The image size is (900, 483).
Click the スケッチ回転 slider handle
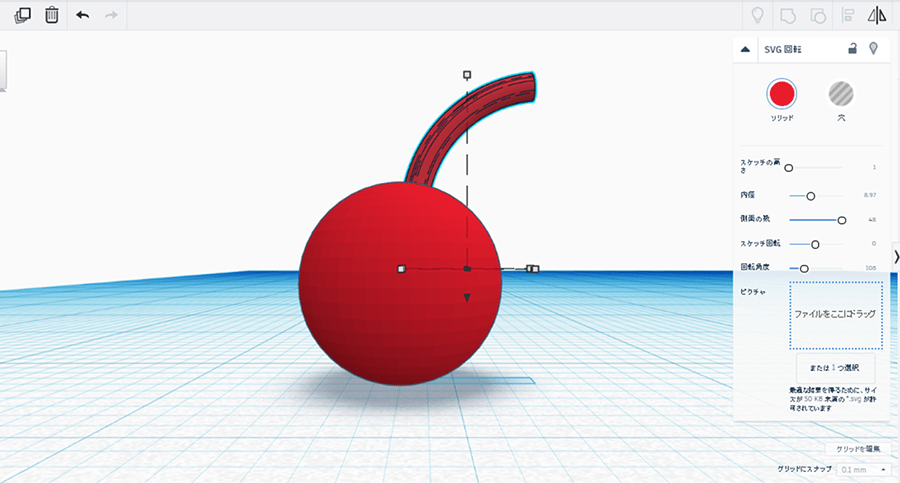814,244
